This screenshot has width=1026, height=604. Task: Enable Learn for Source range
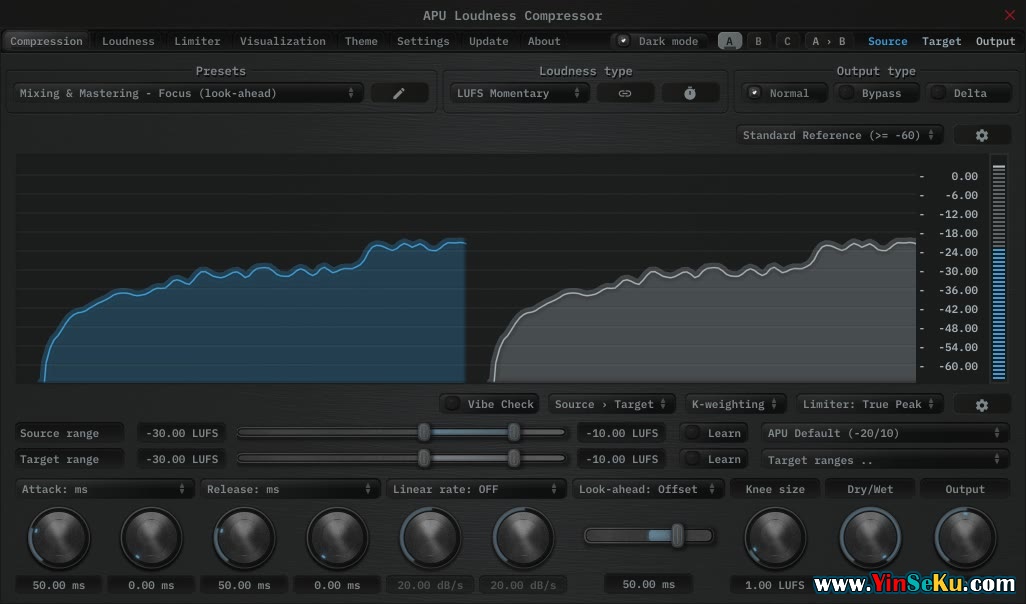coord(713,433)
